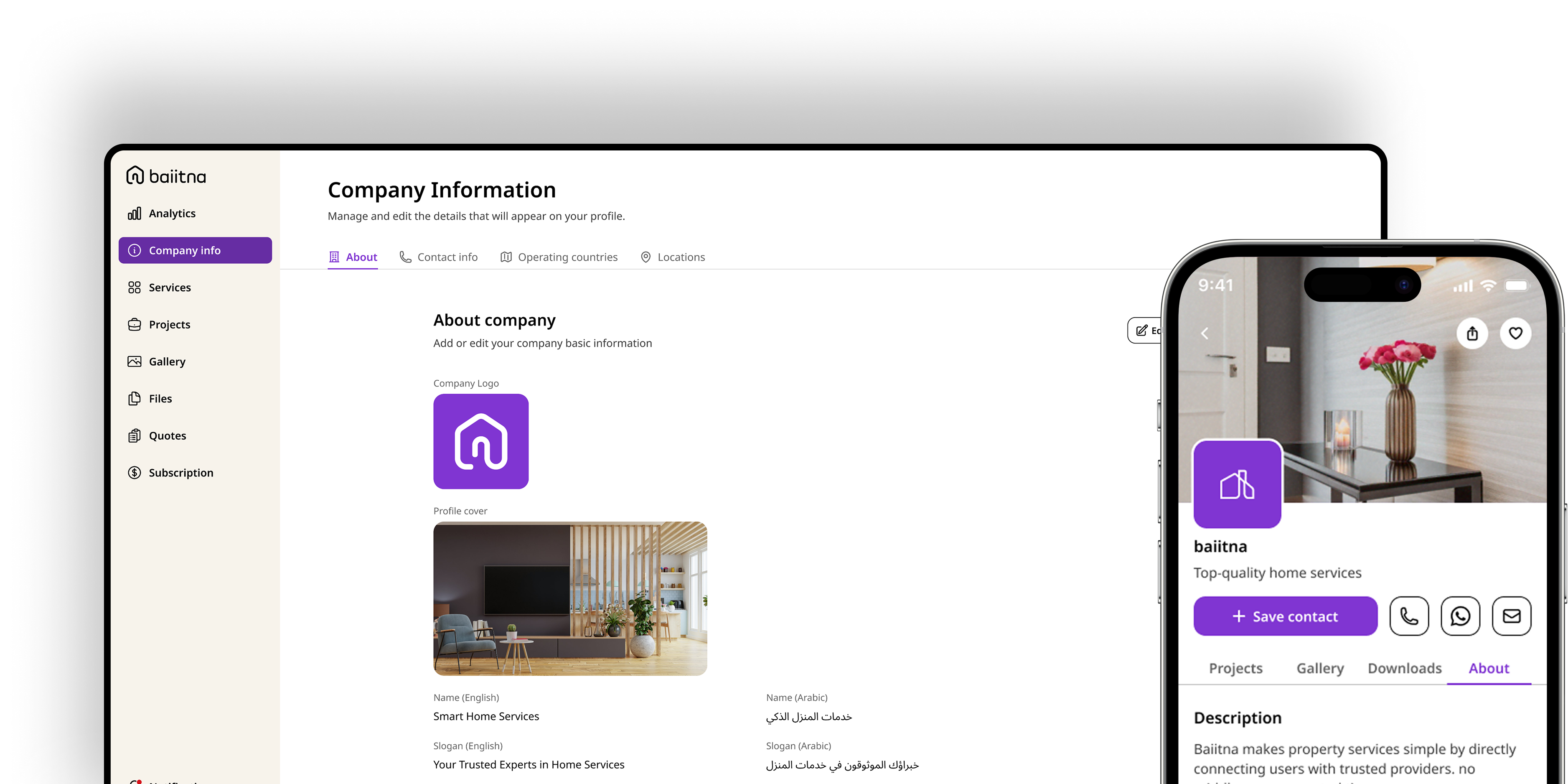Click the Your Trusted Experts slogan text
The image size is (1568, 784).
tap(529, 764)
